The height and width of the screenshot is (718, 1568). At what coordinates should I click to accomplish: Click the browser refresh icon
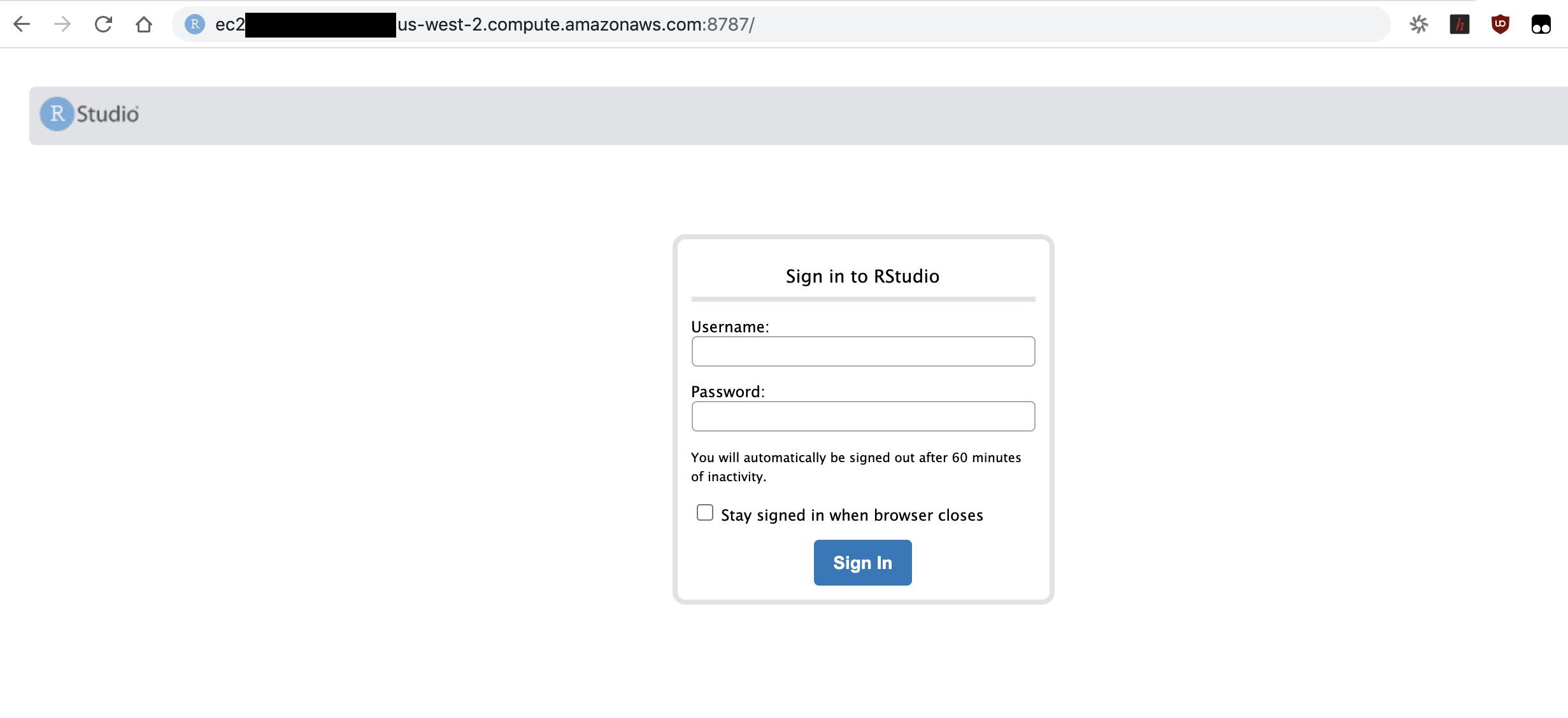[104, 24]
